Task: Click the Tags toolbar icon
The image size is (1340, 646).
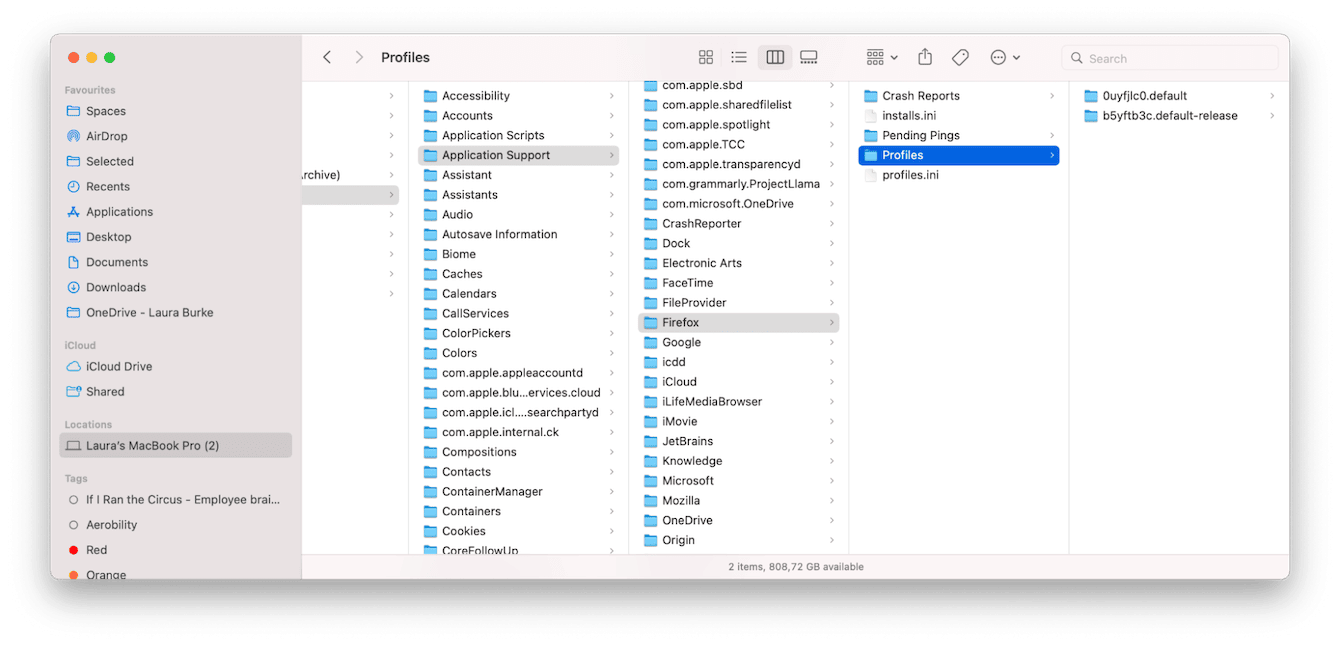Action: (960, 57)
